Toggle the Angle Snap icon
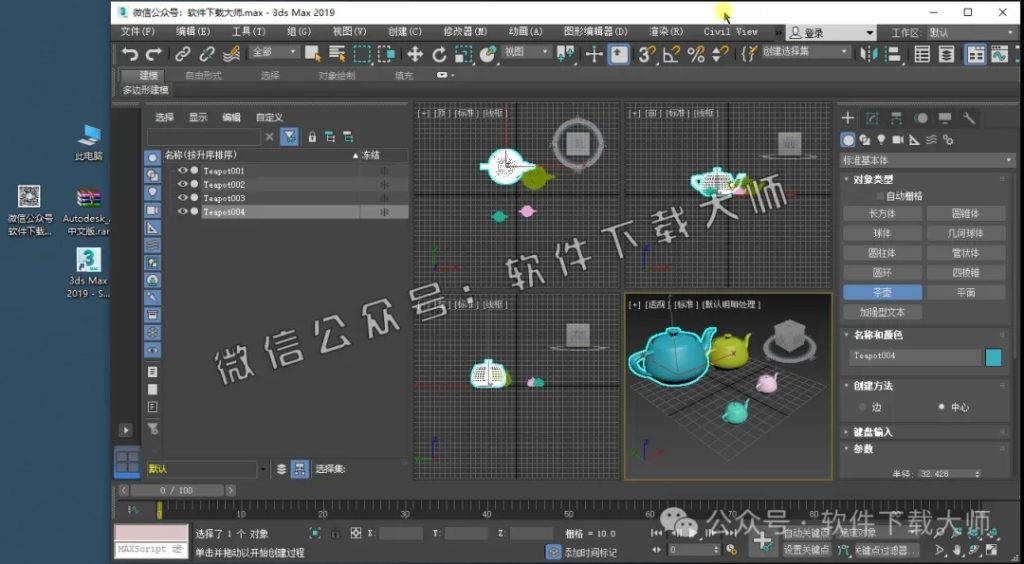Viewport: 1024px width, 564px height. [671, 54]
